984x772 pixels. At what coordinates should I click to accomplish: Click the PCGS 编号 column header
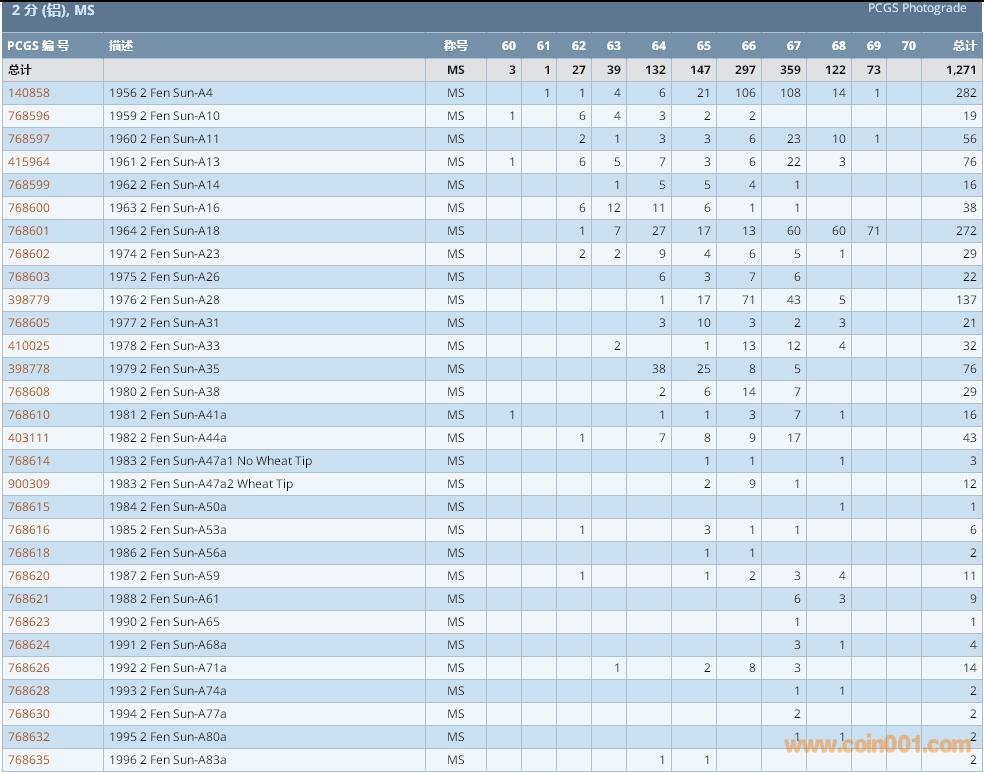(38, 46)
